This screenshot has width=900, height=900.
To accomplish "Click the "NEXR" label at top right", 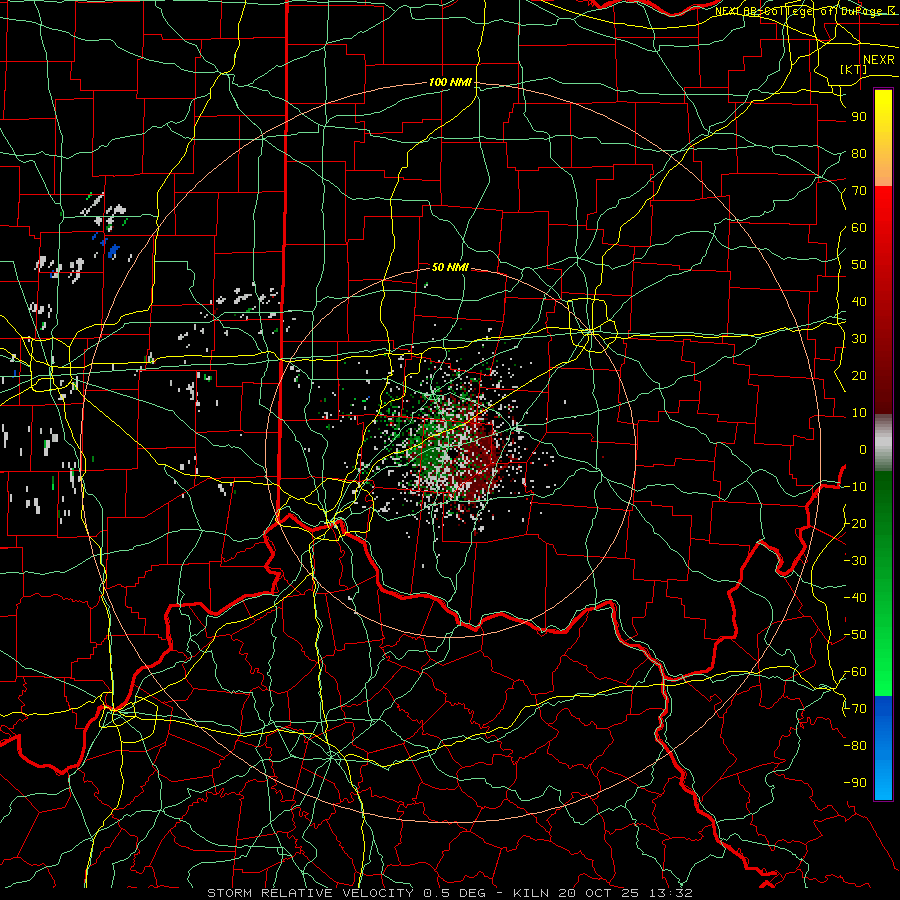I will click(x=879, y=60).
